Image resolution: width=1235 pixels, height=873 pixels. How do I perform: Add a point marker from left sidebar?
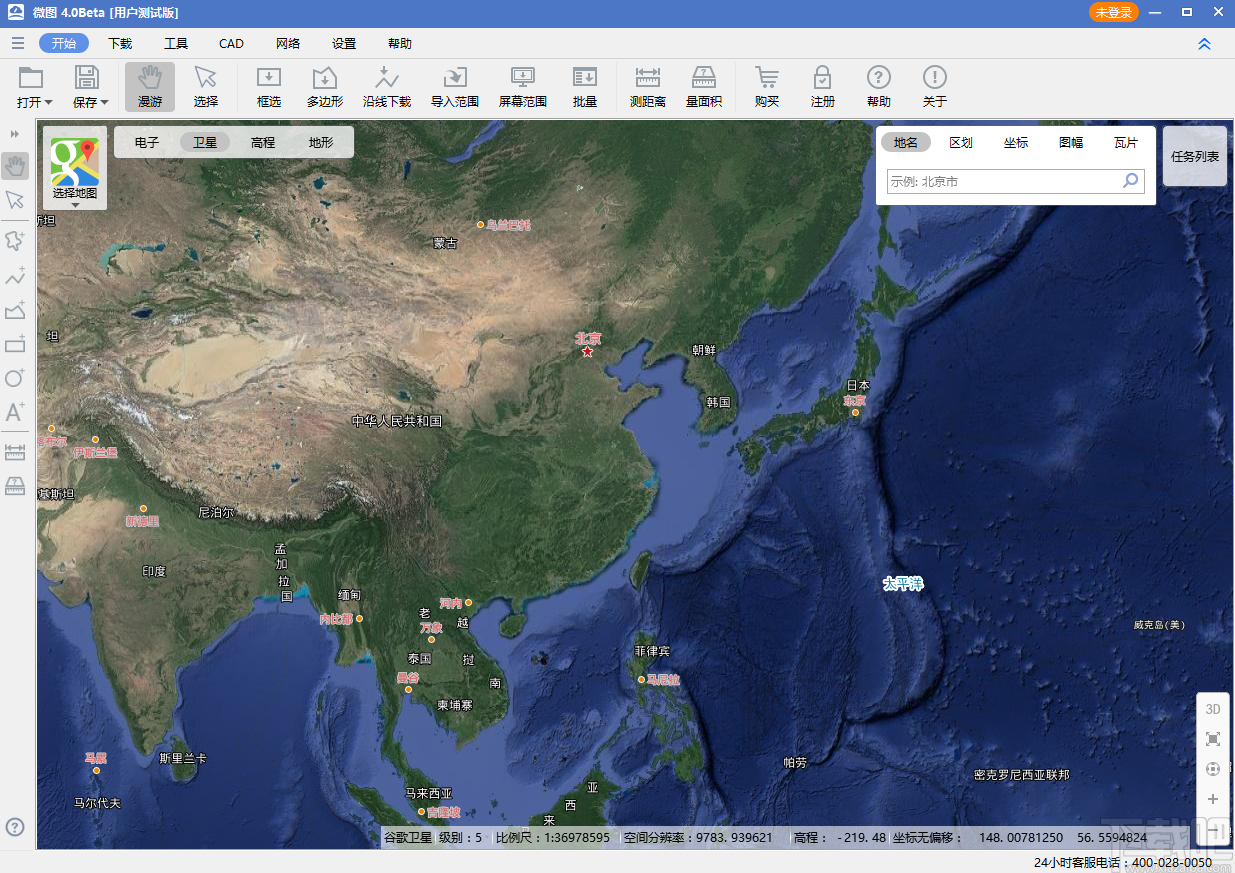[x=15, y=240]
